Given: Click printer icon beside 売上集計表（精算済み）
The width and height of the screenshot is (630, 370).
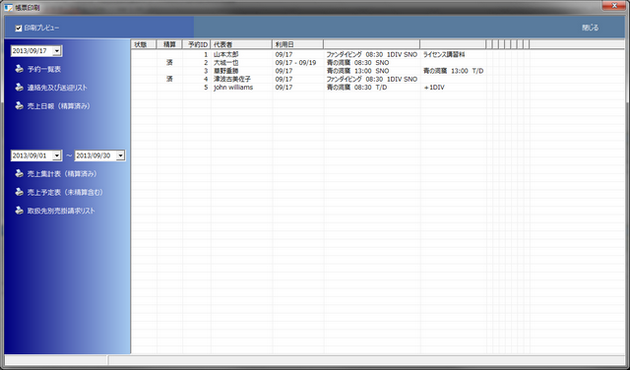Looking at the screenshot, I should point(19,174).
